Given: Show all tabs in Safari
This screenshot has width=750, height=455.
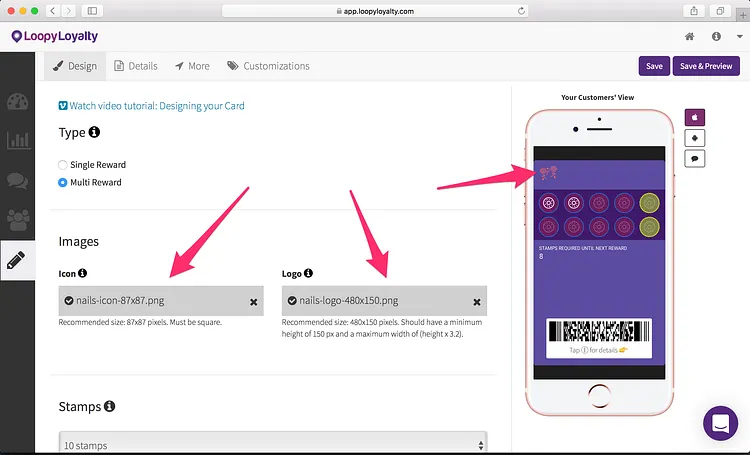Looking at the screenshot, I should point(720,11).
